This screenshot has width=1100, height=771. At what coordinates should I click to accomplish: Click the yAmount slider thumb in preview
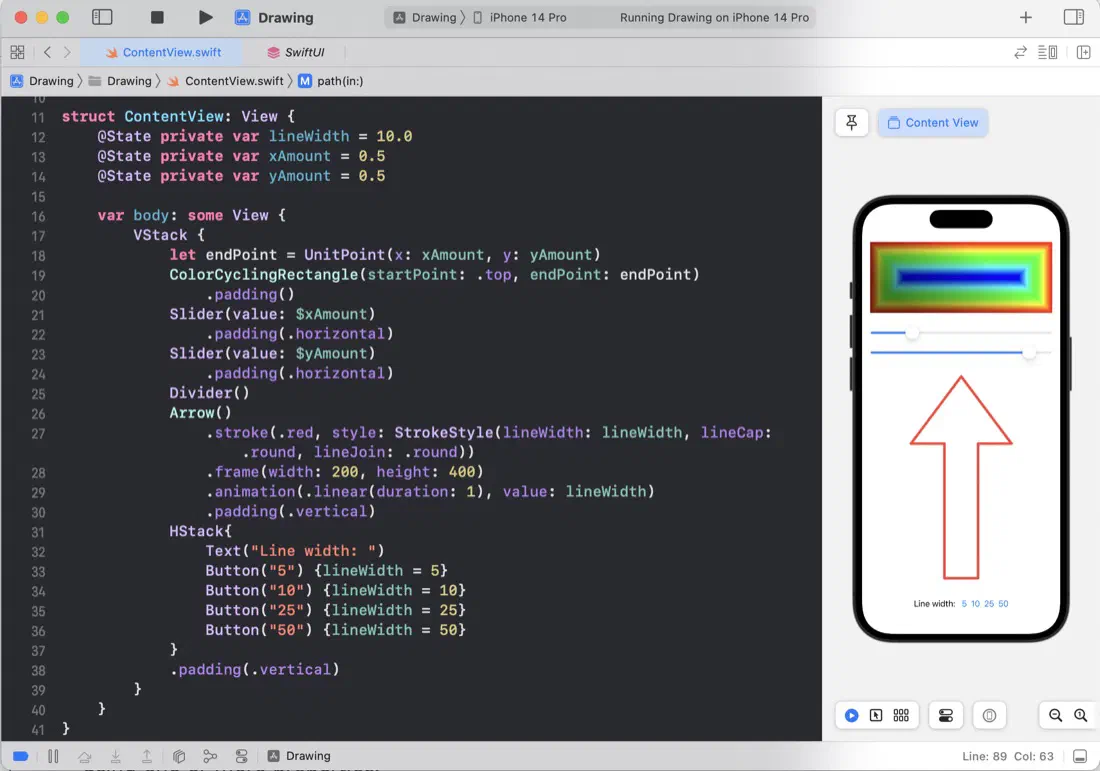coord(1028,352)
